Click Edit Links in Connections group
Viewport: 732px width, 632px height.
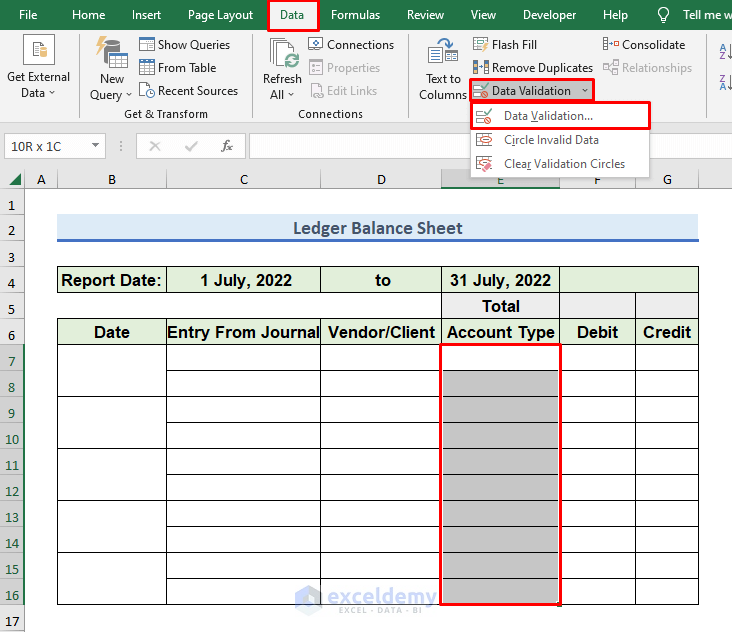pyautogui.click(x=344, y=91)
